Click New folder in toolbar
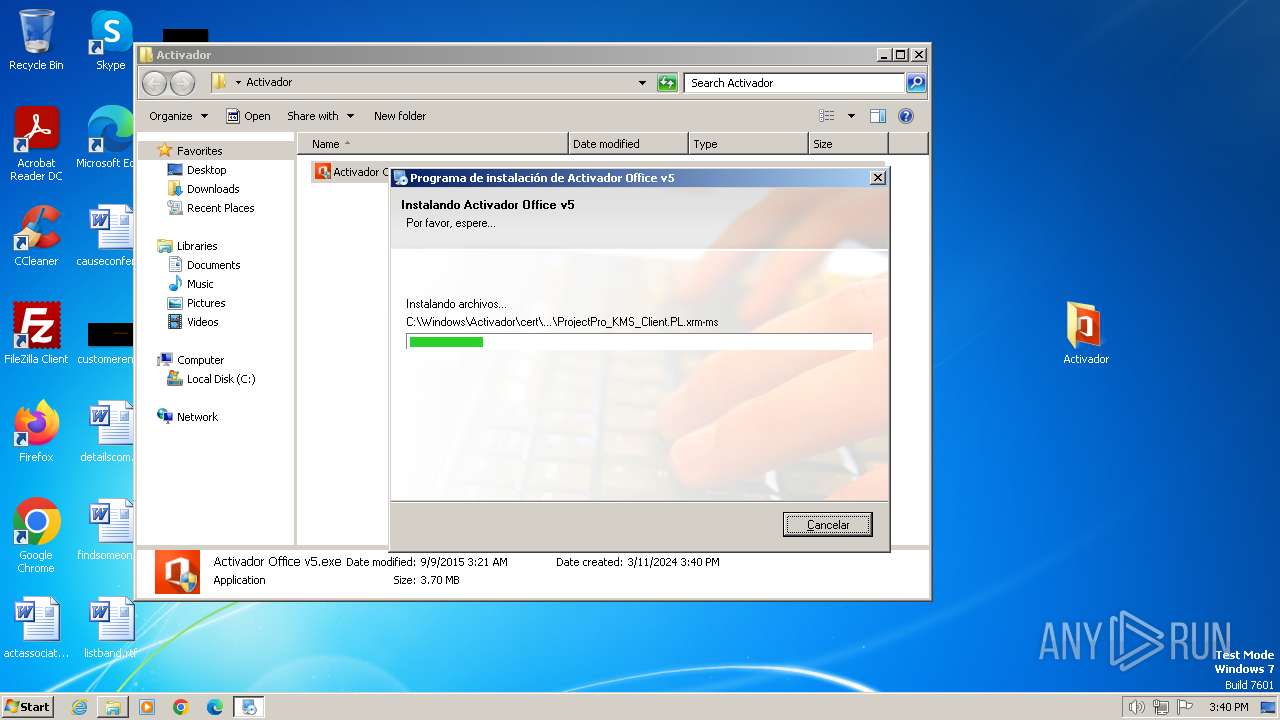The height and width of the screenshot is (720, 1280). (400, 116)
